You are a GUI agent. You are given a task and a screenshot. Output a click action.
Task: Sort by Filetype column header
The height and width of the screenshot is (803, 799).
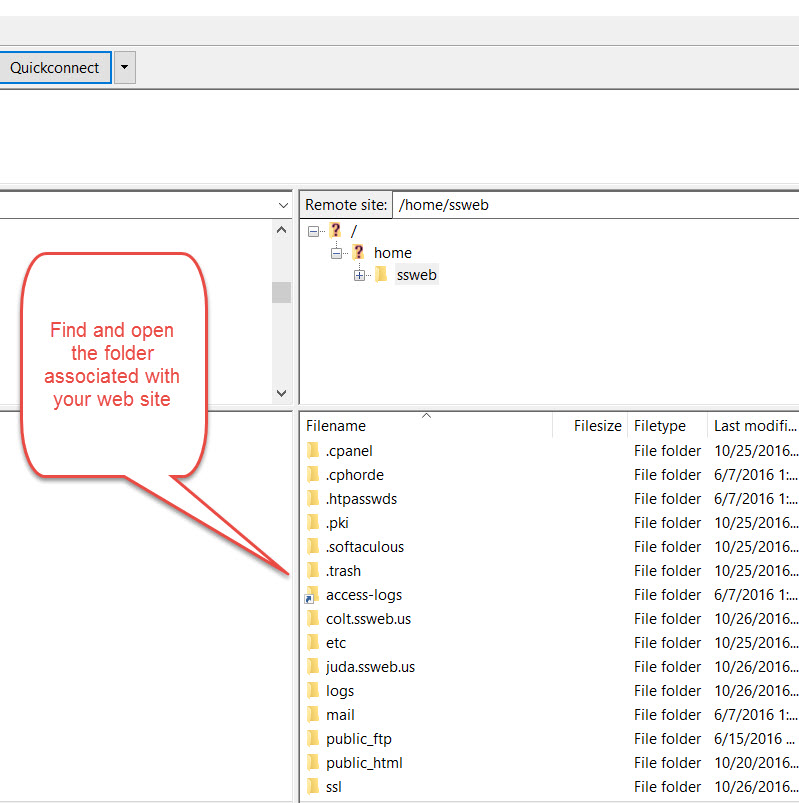tap(660, 426)
